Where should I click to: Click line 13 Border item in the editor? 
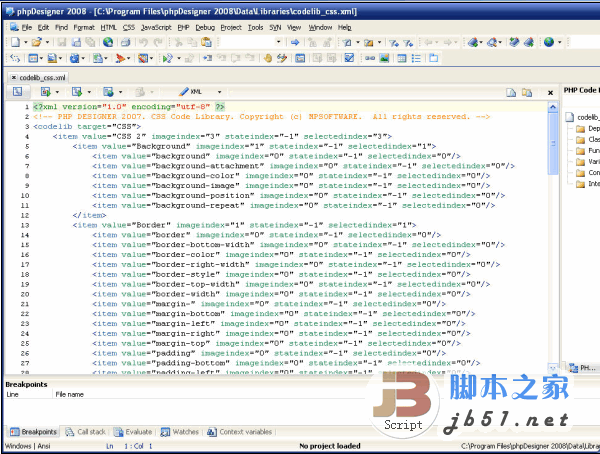point(244,225)
